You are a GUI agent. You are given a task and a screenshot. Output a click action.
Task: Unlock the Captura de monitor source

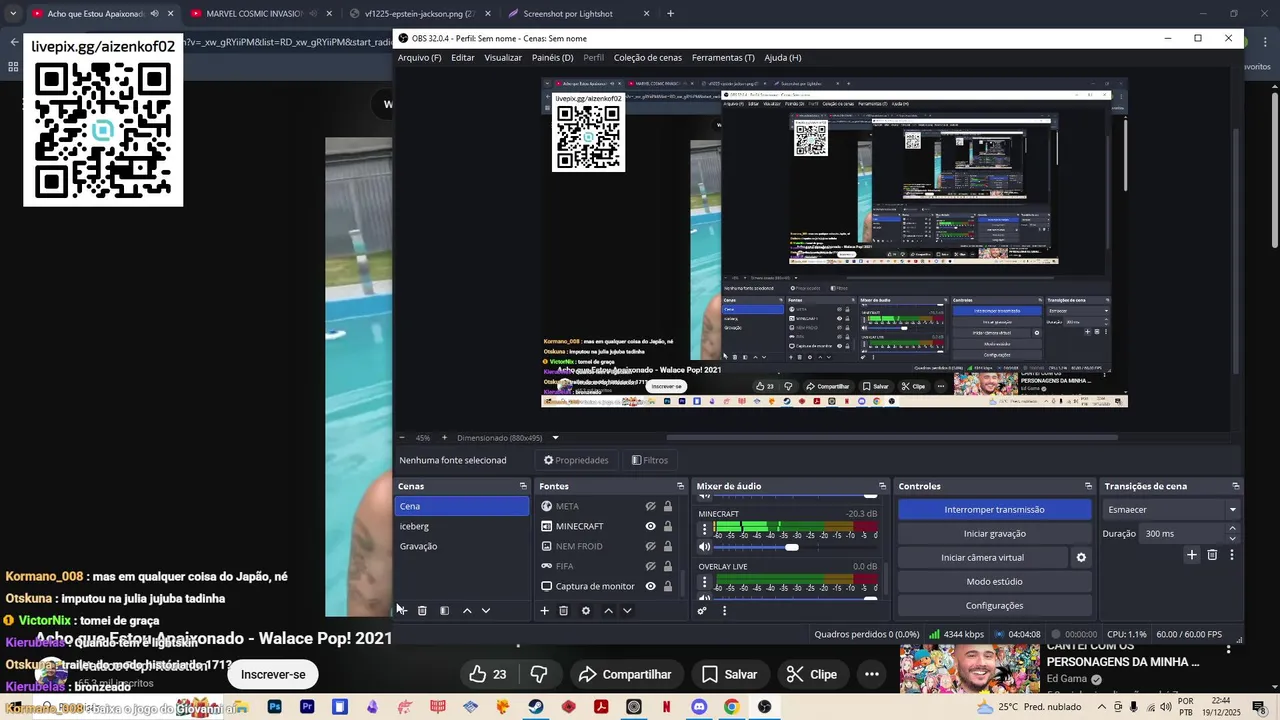[668, 586]
